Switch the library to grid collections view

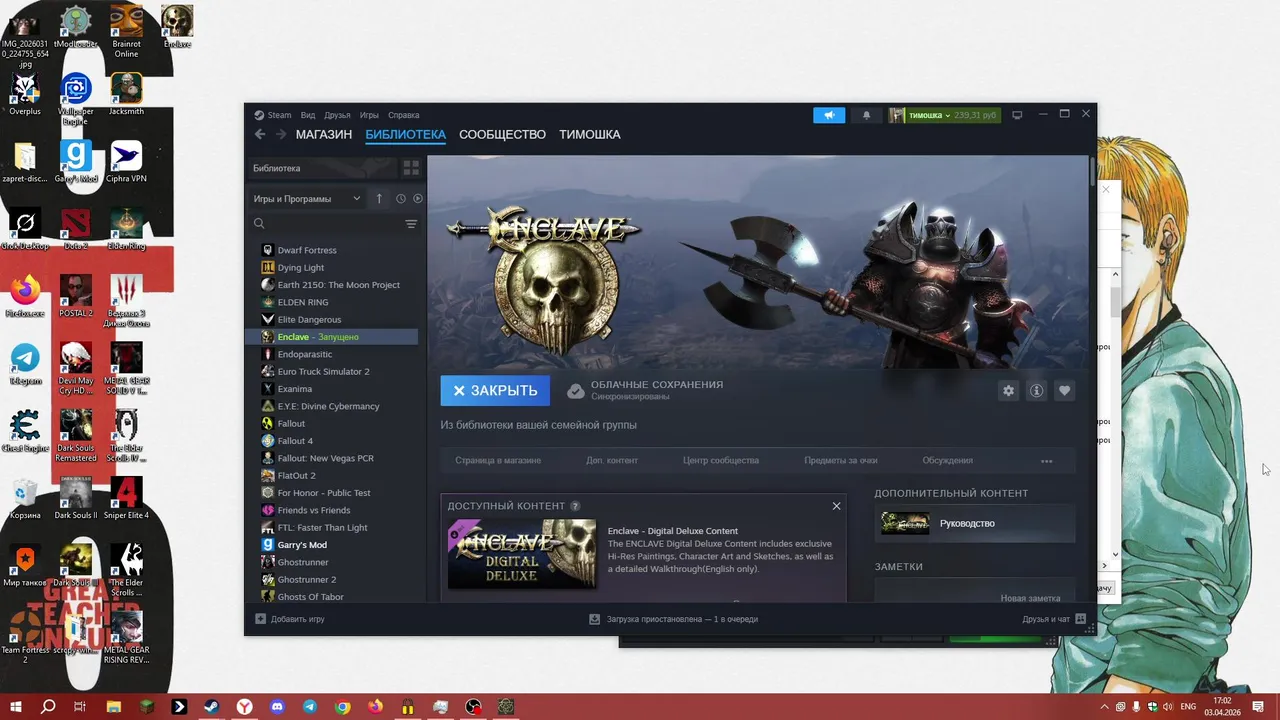[x=411, y=168]
